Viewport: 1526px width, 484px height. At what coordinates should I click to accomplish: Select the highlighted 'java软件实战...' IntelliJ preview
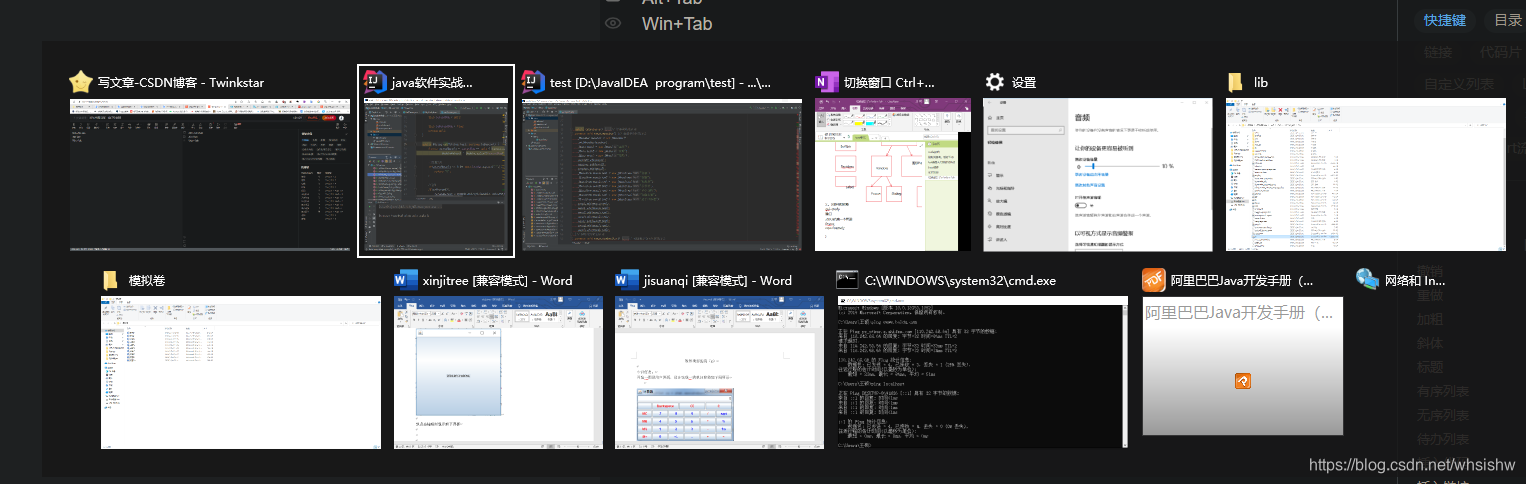tap(436, 175)
